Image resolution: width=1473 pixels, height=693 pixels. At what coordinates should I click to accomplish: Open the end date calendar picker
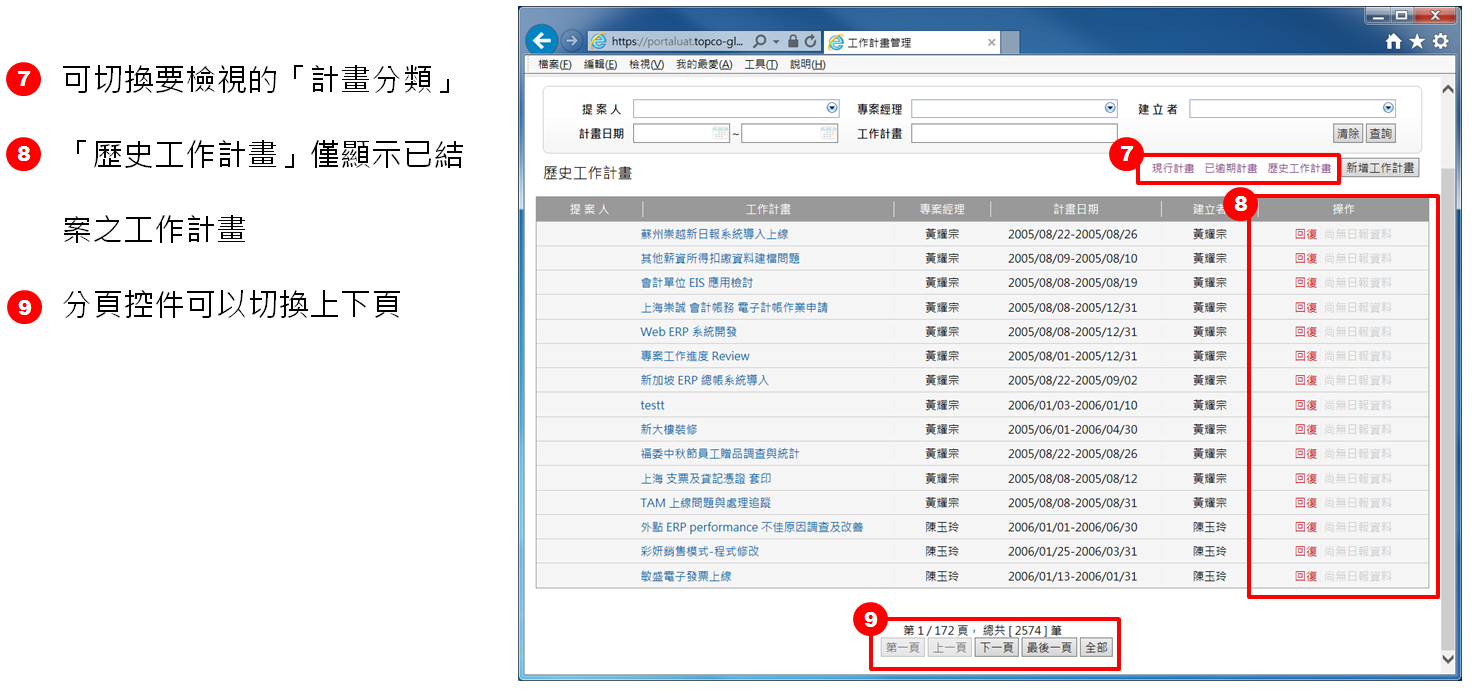click(828, 133)
